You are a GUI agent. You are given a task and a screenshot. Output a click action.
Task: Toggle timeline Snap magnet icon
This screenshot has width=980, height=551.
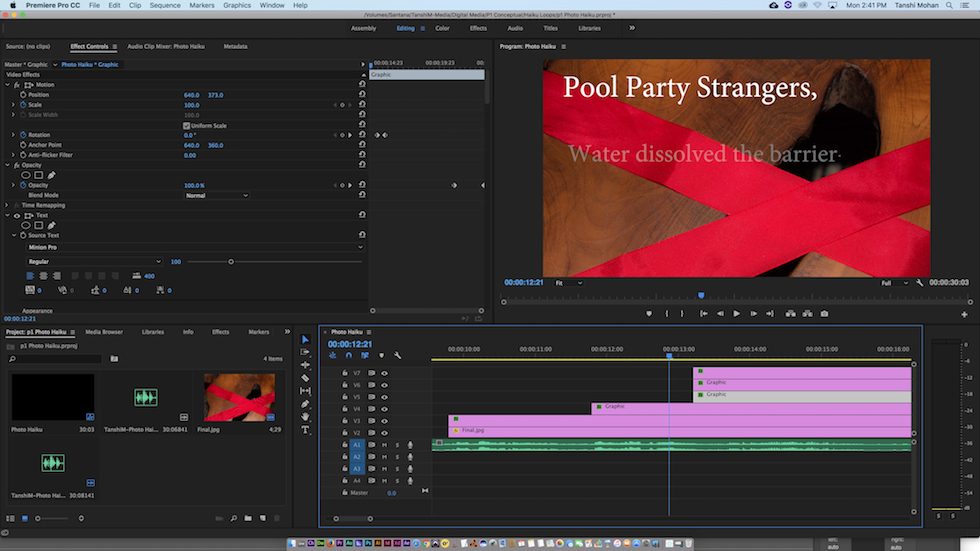click(349, 355)
